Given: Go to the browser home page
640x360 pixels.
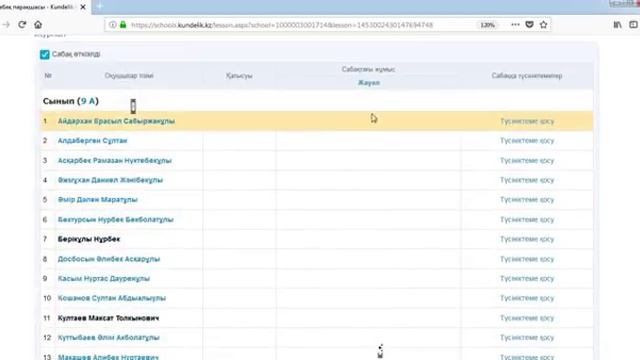Looking at the screenshot, I should tap(38, 25).
